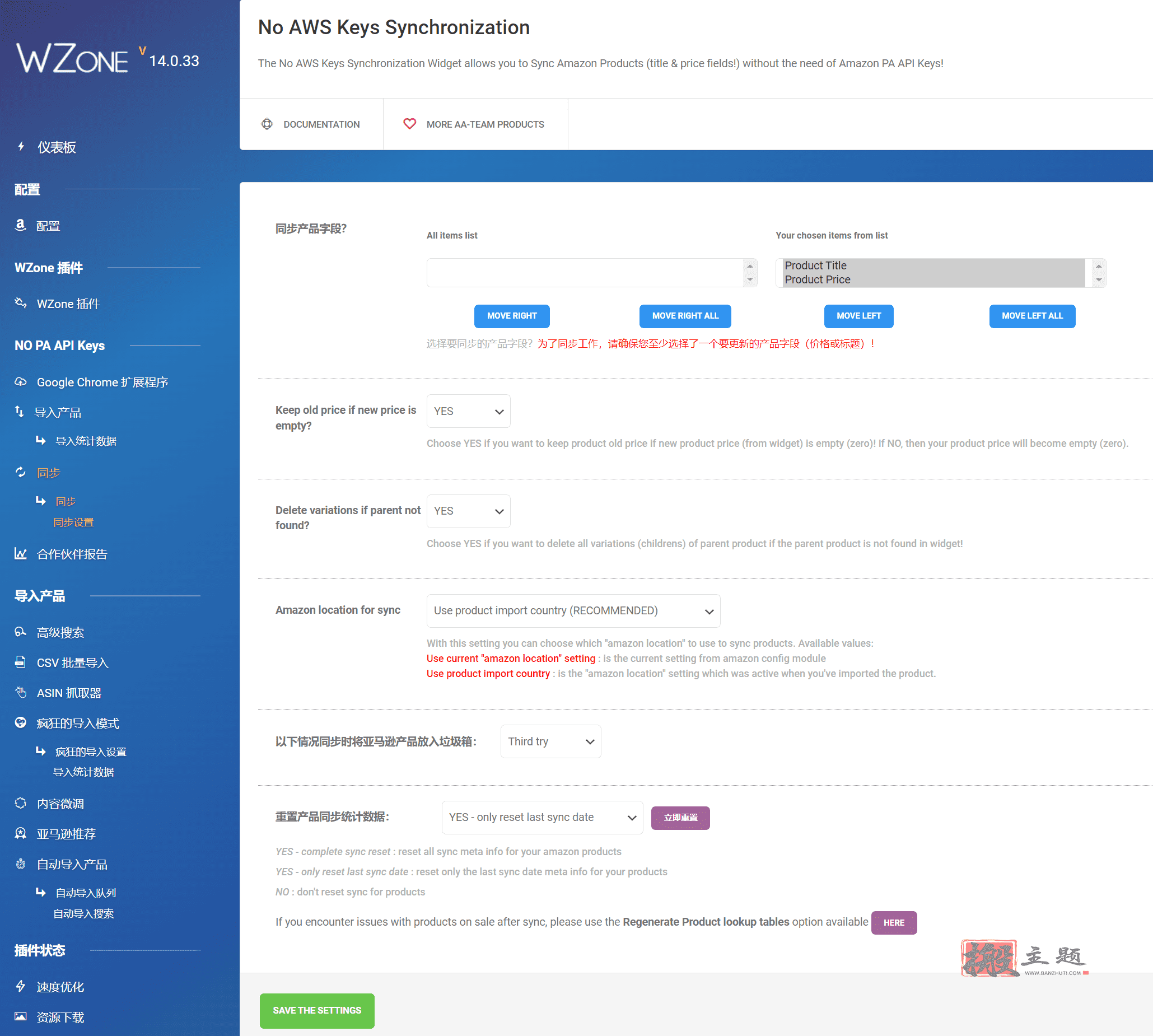Image resolution: width=1153 pixels, height=1036 pixels.
Task: Click the import stats sub-arrow icon
Action: pos(40,440)
